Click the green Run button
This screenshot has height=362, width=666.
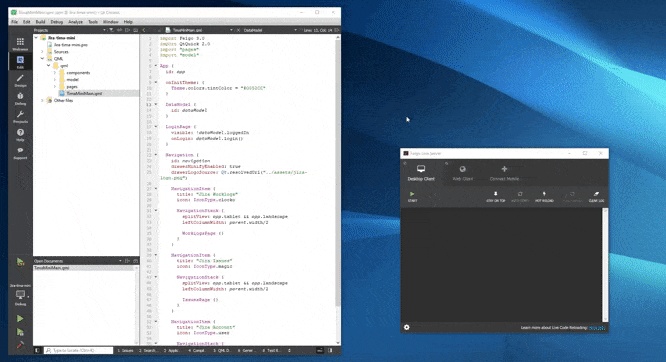pos(20,318)
